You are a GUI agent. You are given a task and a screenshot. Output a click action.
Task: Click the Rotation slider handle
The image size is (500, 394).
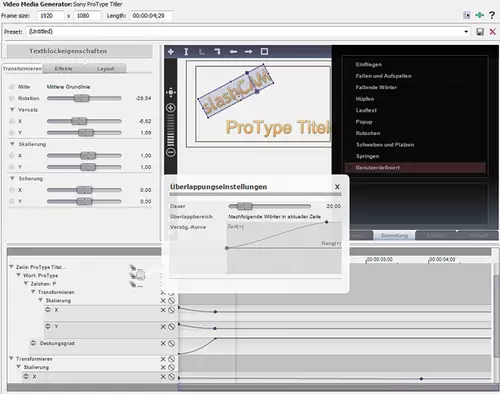[x=82, y=98]
